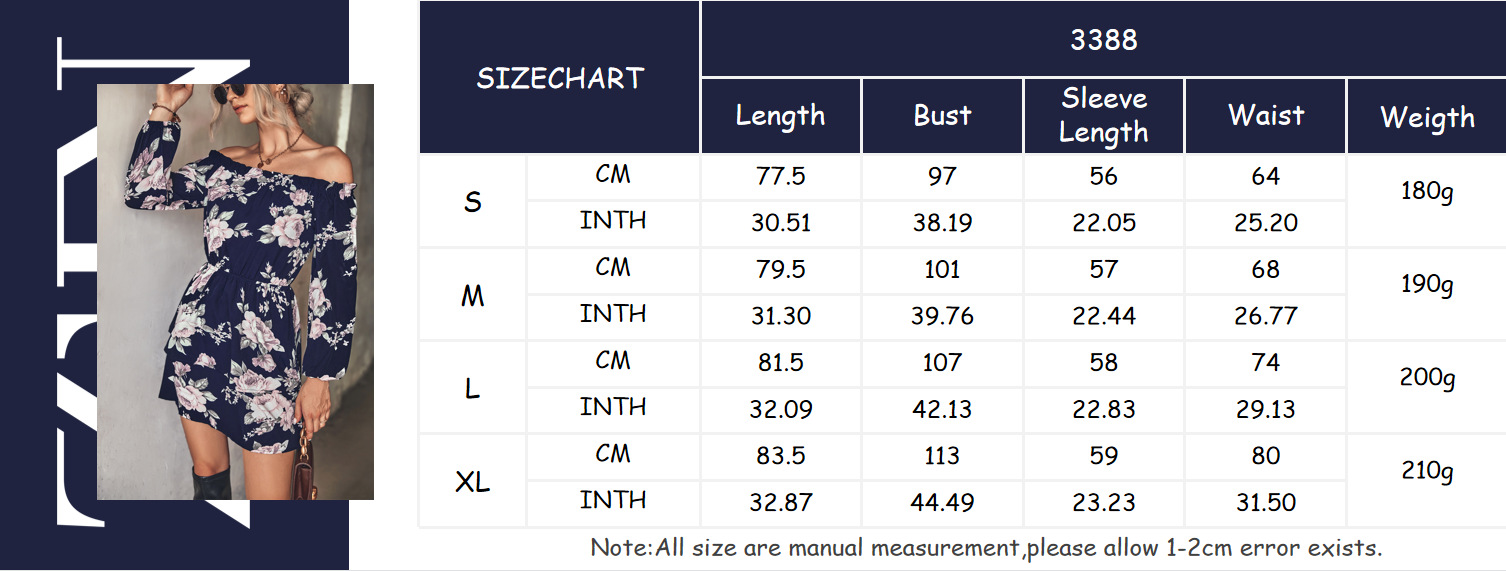Viewport: 1506px width, 571px height.
Task: Click the Waist column header
Action: (x=1266, y=116)
